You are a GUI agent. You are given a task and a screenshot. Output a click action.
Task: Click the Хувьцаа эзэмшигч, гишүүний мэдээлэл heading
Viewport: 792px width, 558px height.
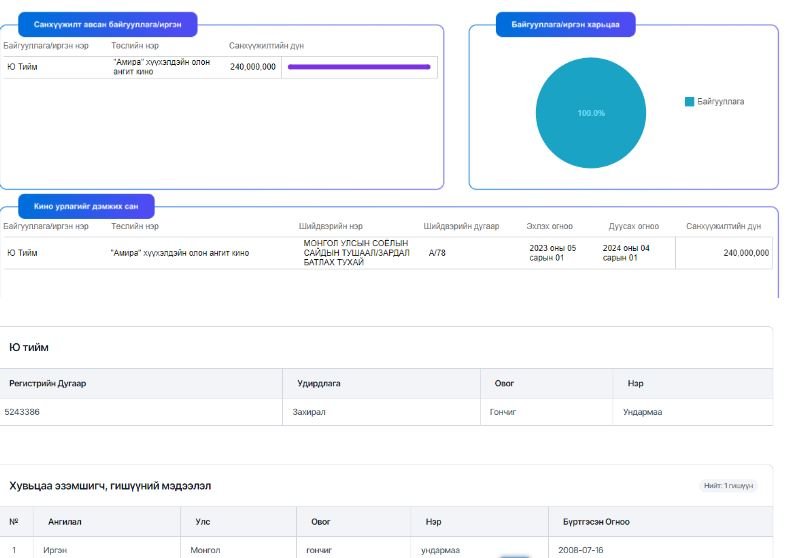pos(110,485)
